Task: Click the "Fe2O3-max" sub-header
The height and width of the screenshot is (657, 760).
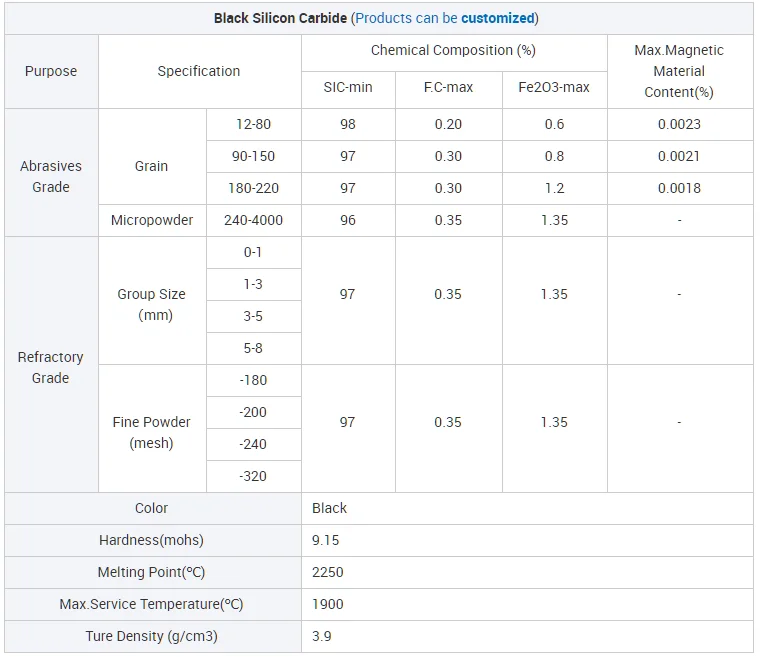Action: (x=554, y=87)
